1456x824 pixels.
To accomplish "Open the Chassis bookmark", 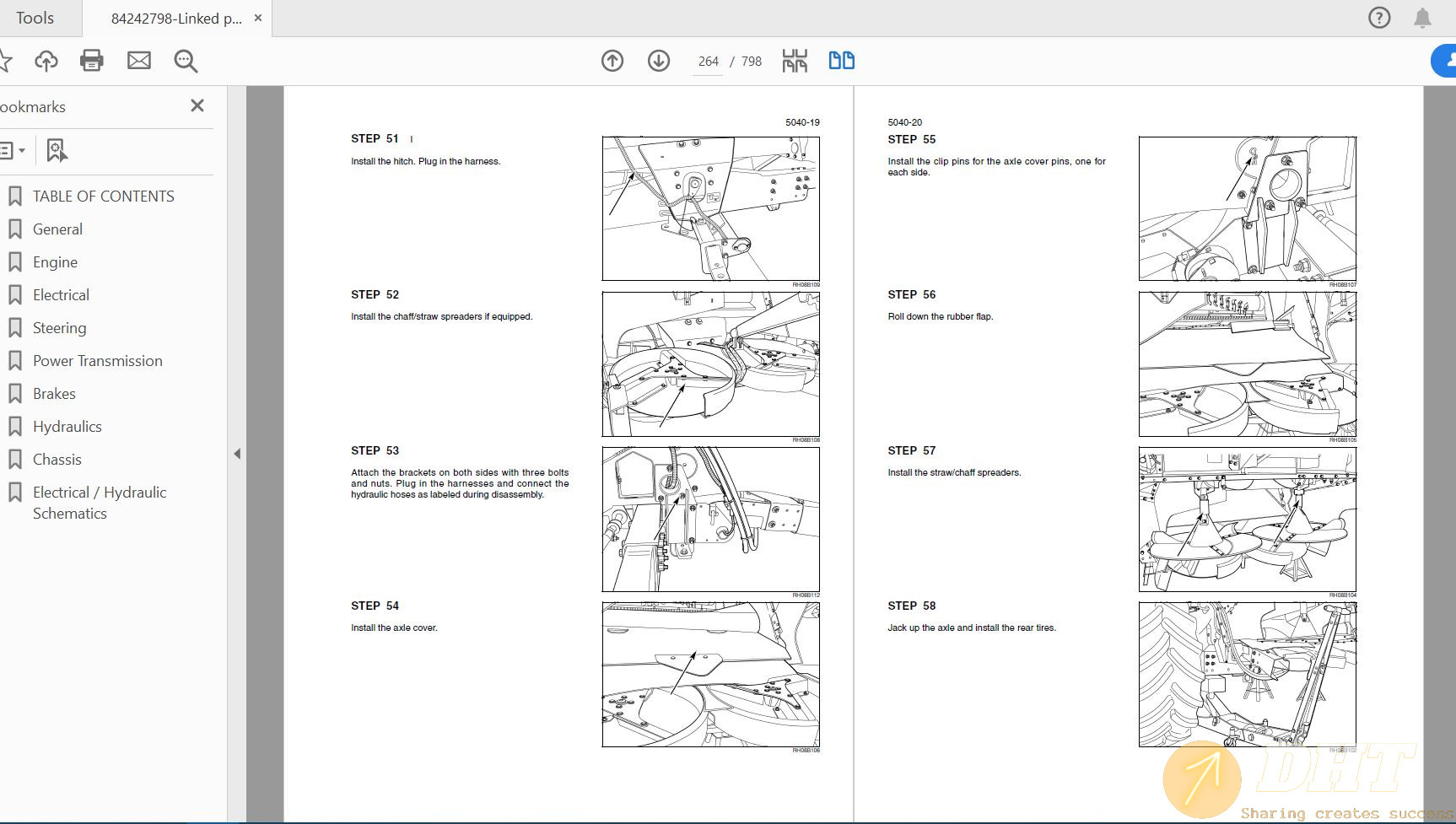I will (57, 460).
